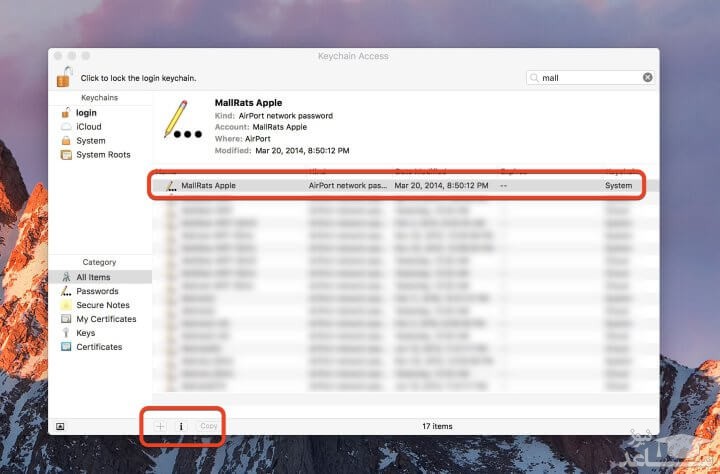The width and height of the screenshot is (720, 474).
Task: Select the Certificates category
Action: (100, 347)
